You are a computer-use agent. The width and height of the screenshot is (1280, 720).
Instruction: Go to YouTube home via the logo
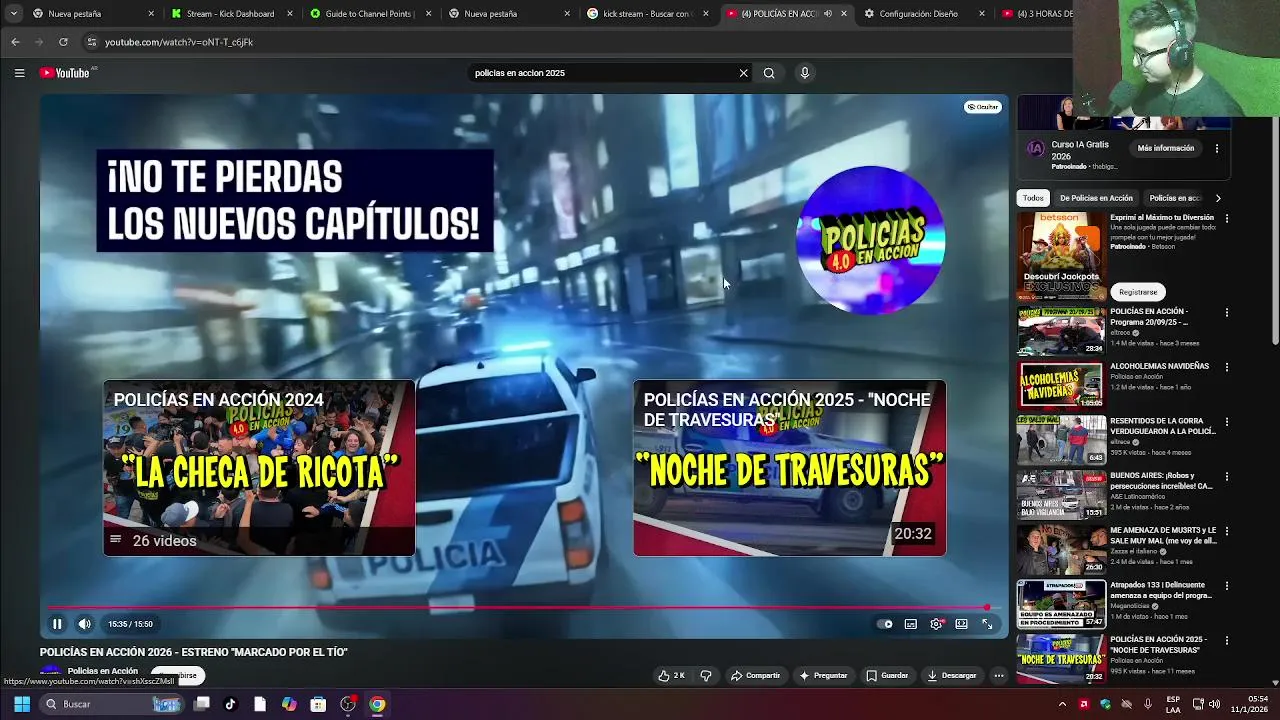pyautogui.click(x=65, y=73)
